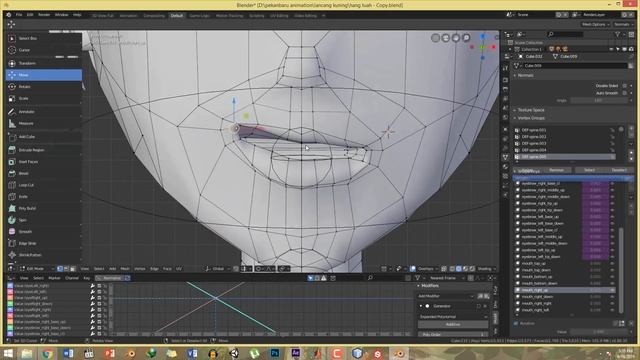Select the Cursor tool
The height and width of the screenshot is (360, 640).
tap(44, 50)
